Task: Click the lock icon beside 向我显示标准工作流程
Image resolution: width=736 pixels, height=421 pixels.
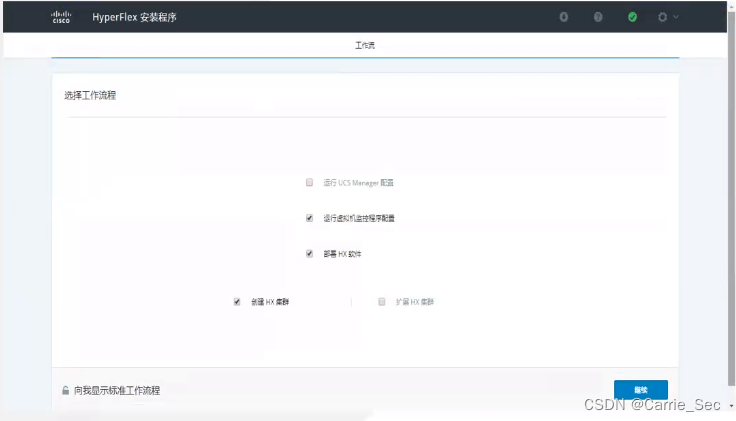Action: pyautogui.click(x=66, y=390)
